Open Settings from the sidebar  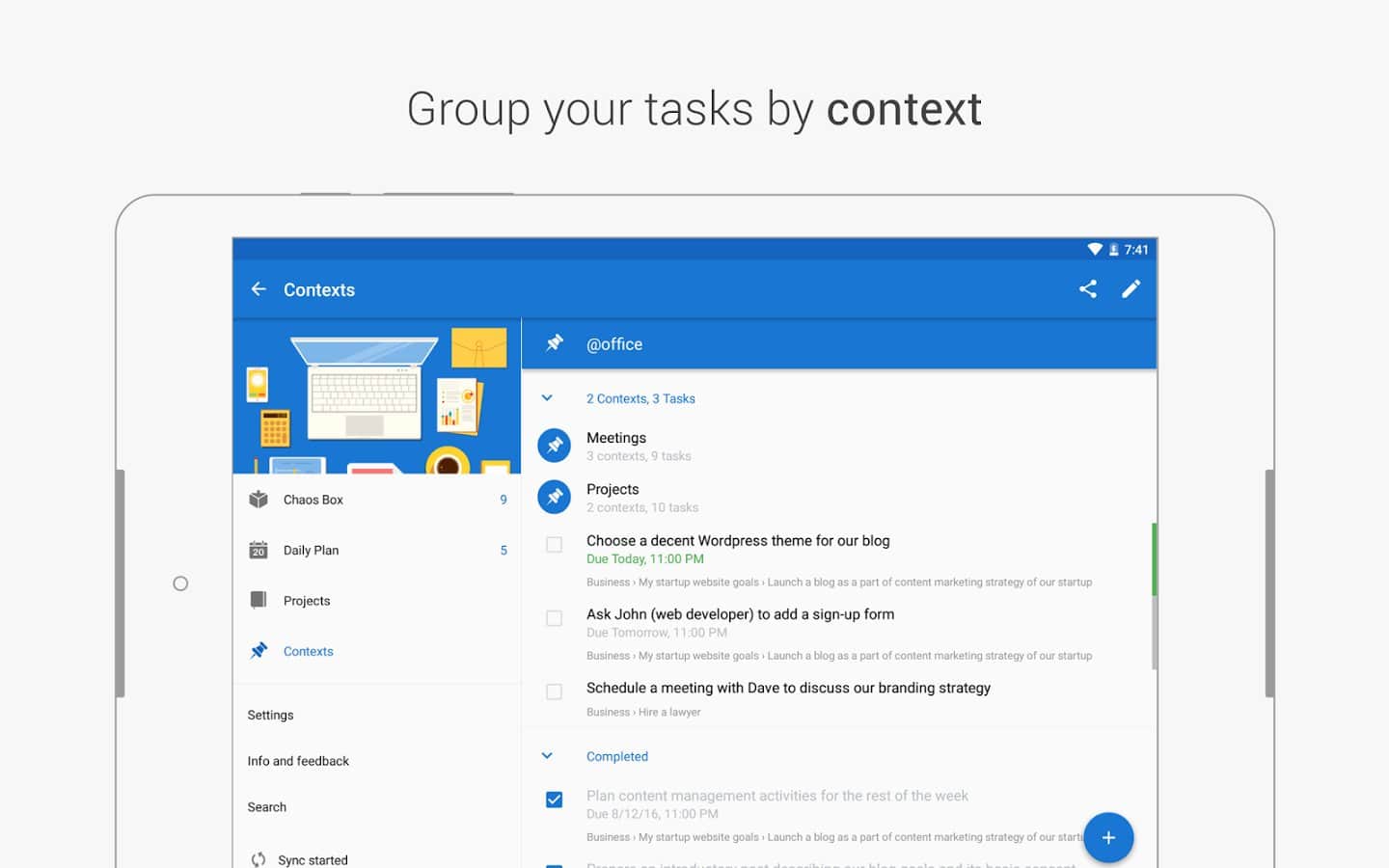tap(270, 715)
